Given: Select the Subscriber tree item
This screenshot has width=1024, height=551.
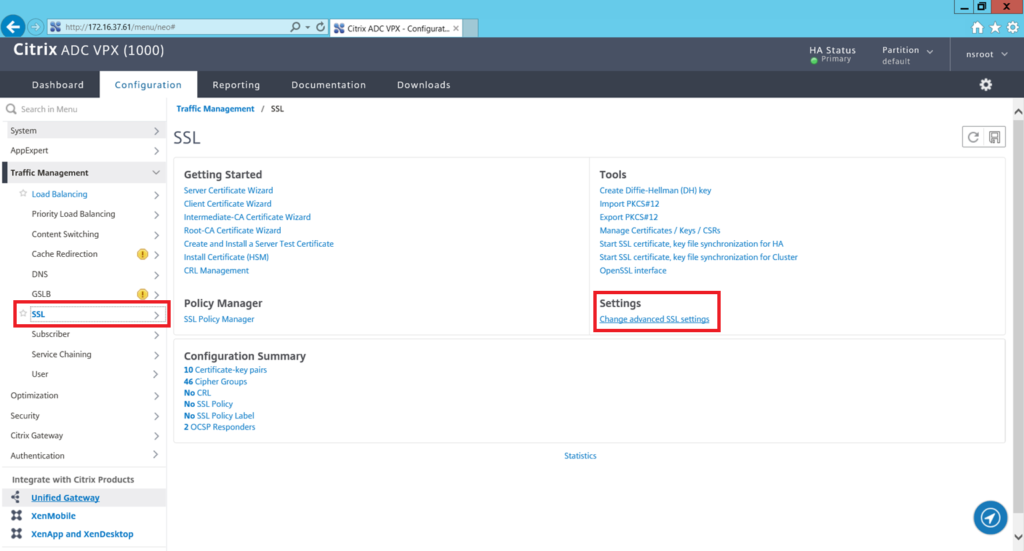Looking at the screenshot, I should coord(50,334).
